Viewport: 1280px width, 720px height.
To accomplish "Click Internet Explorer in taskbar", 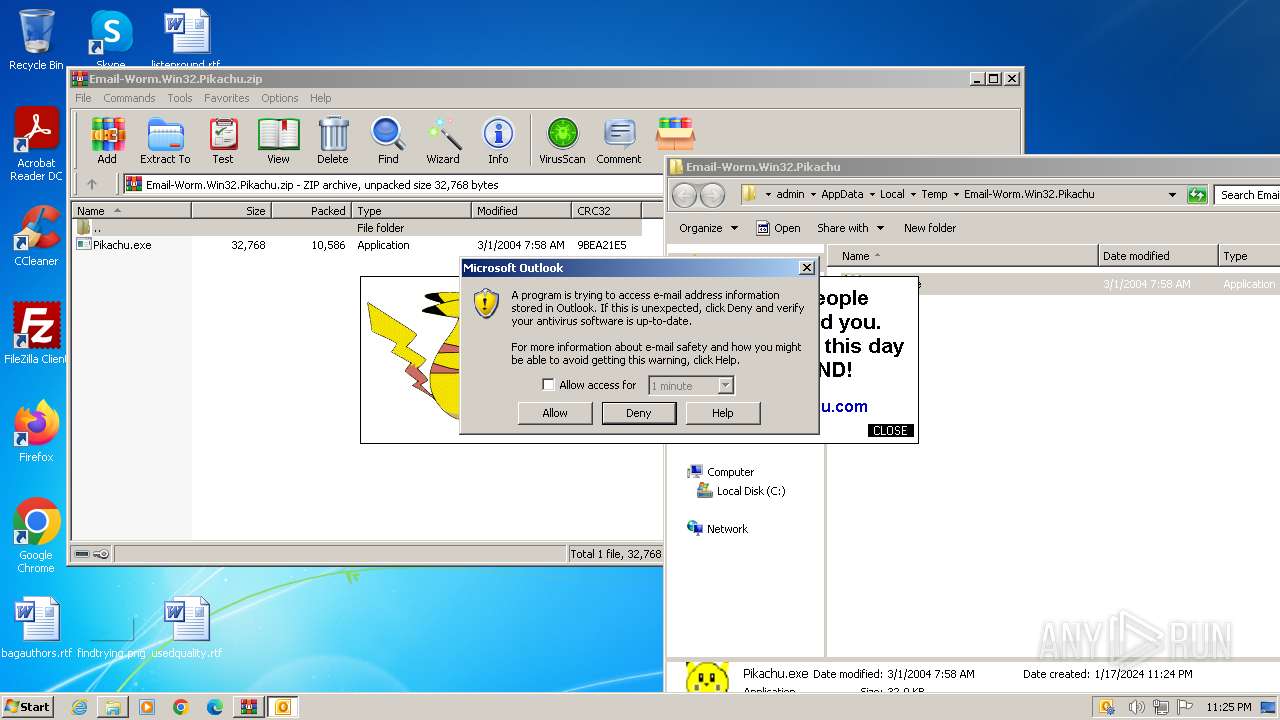I will click(79, 707).
